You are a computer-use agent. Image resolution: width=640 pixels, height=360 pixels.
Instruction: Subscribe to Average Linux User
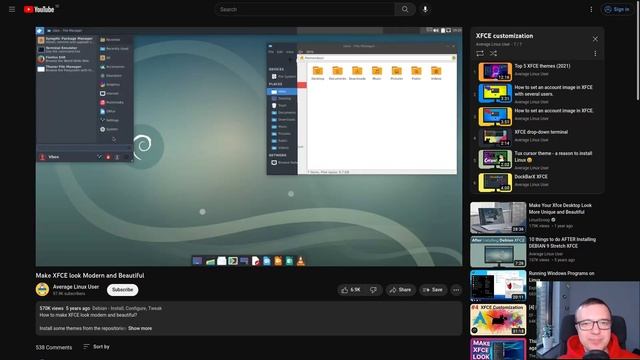pyautogui.click(x=122, y=289)
